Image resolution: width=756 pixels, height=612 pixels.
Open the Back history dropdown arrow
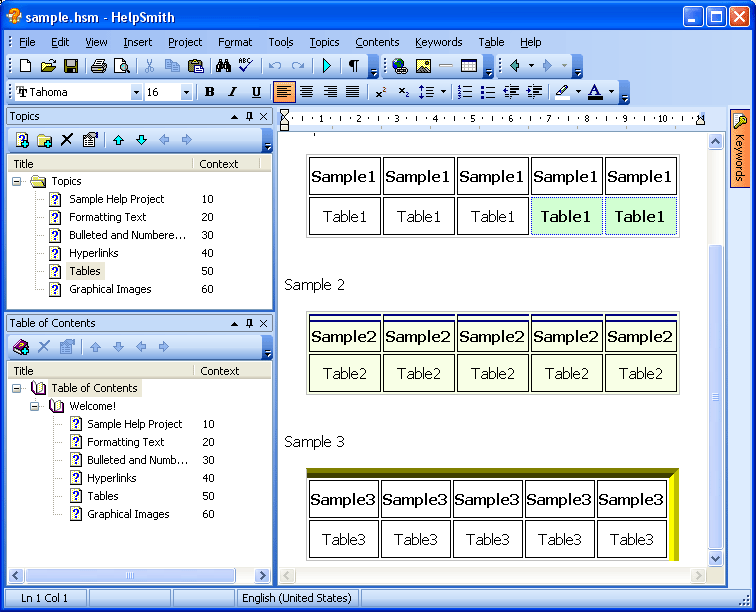[x=531, y=66]
